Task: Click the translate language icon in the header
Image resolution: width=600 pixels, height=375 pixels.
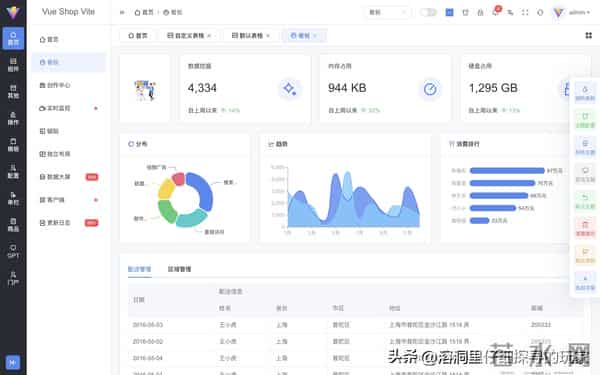Action: [x=510, y=13]
